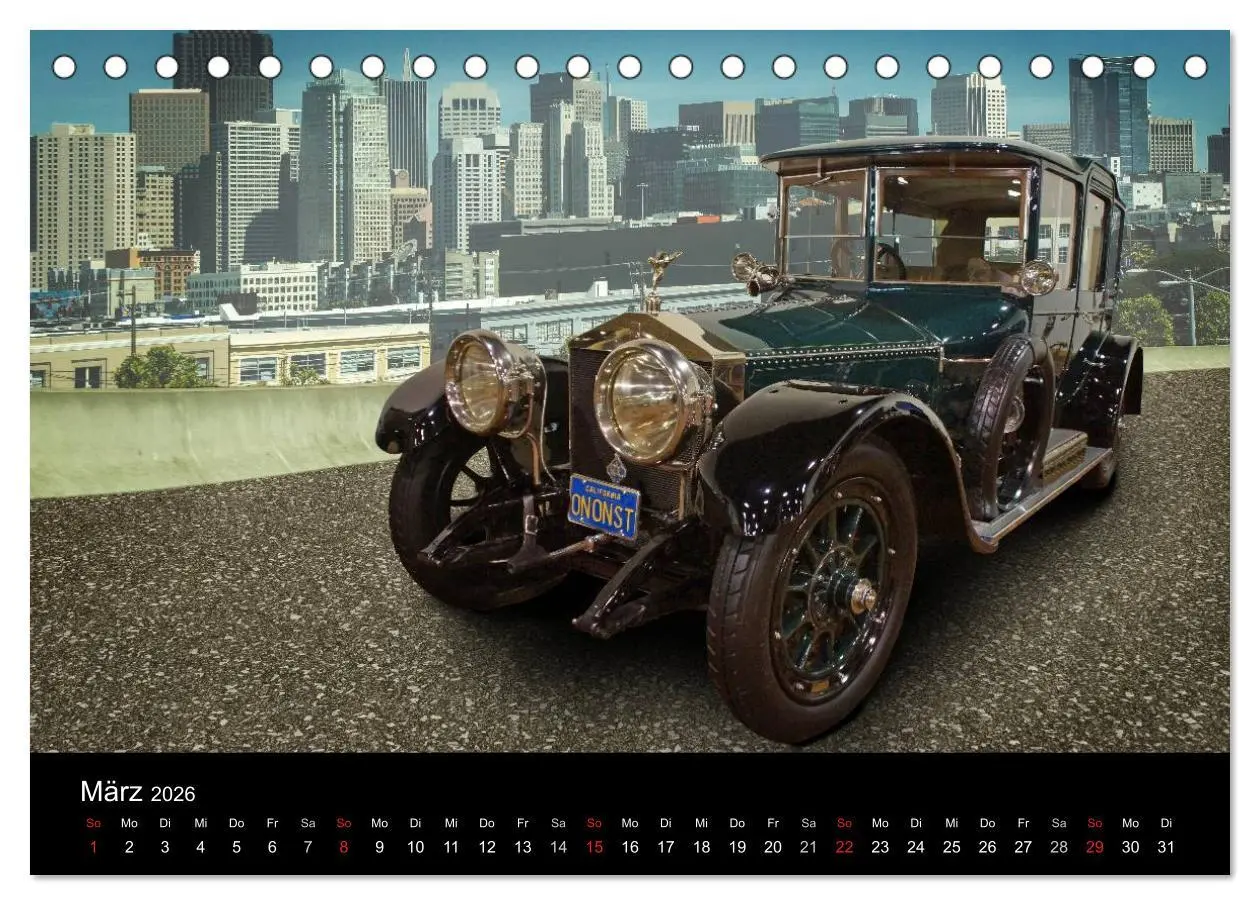
Task: Select the red Sunday date 22
Action: 845,847
